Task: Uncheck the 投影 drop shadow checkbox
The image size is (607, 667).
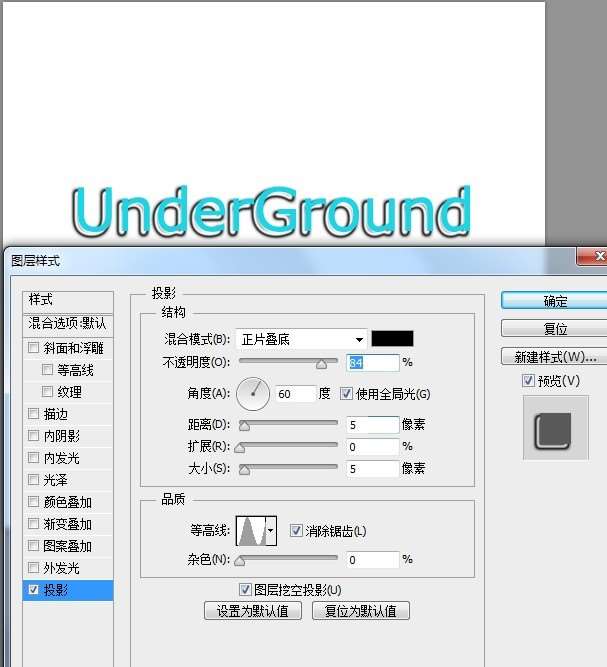Action: 33,590
